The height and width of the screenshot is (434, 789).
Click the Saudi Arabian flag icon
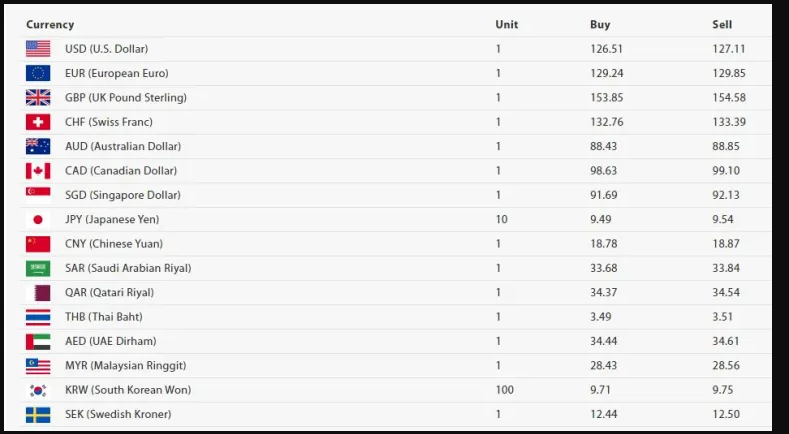(38, 268)
